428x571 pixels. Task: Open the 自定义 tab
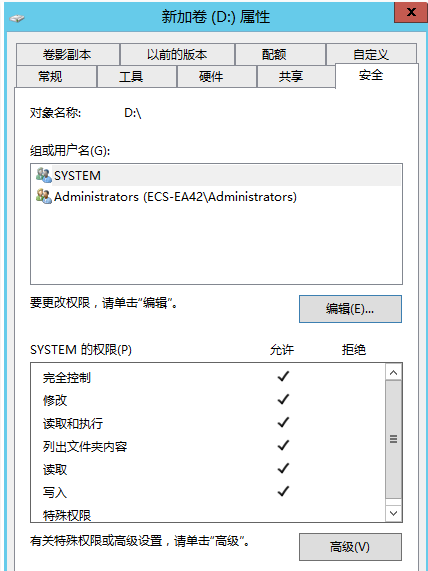[372, 55]
